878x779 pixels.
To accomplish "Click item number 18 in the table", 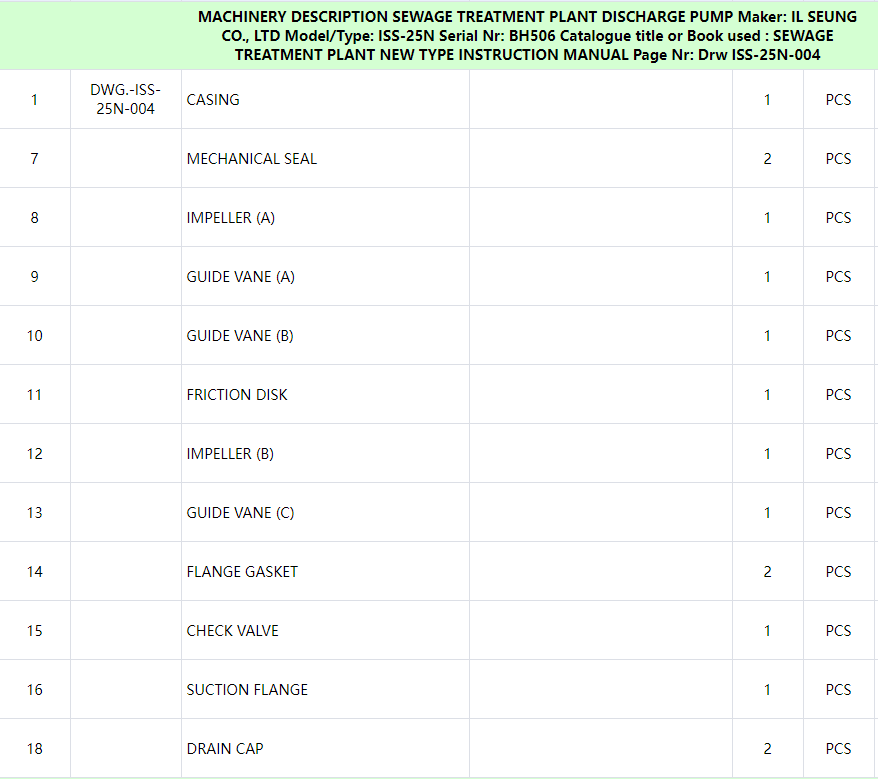I will coord(35,749).
